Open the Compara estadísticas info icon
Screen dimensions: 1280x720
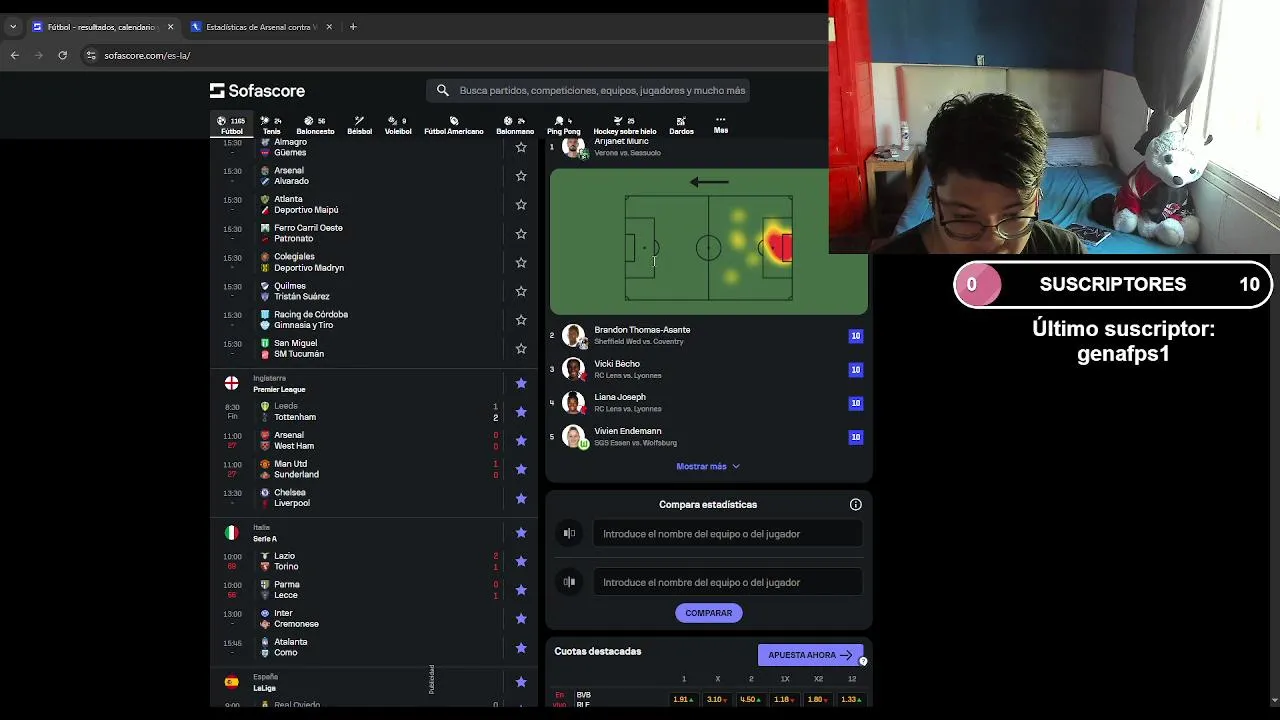coord(856,505)
